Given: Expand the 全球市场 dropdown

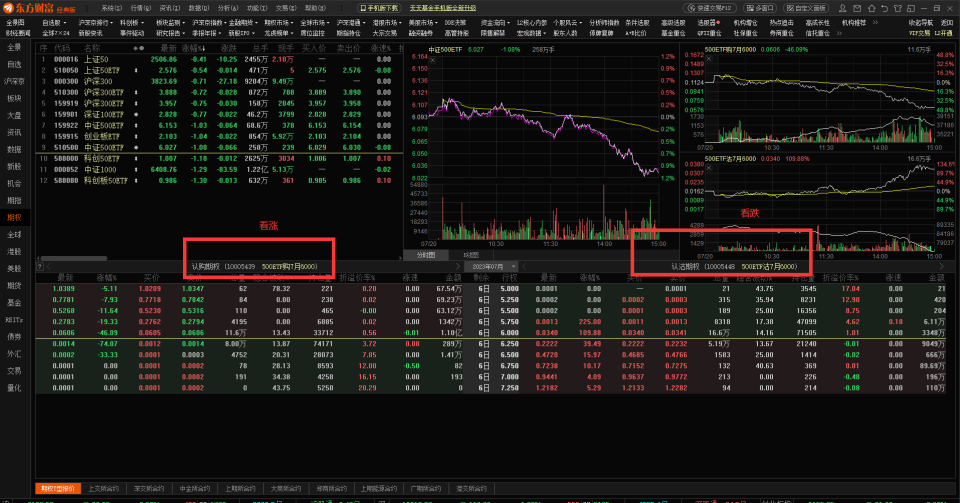Looking at the screenshot, I should tap(315, 23).
